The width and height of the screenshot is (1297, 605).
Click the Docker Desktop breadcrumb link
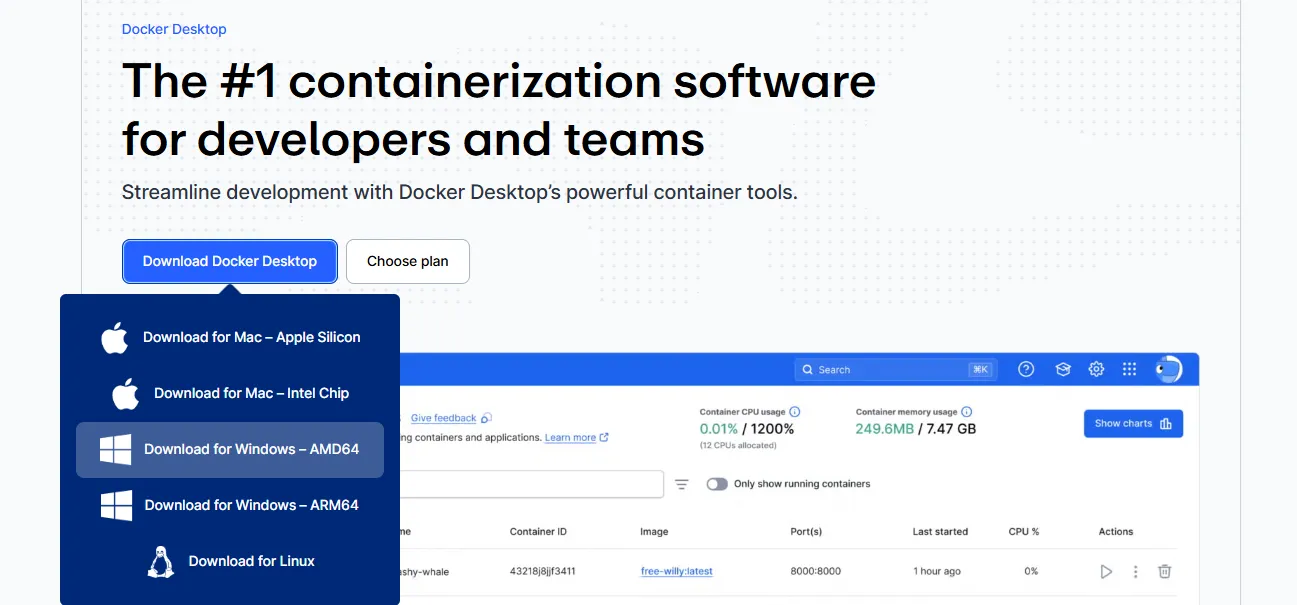click(174, 29)
